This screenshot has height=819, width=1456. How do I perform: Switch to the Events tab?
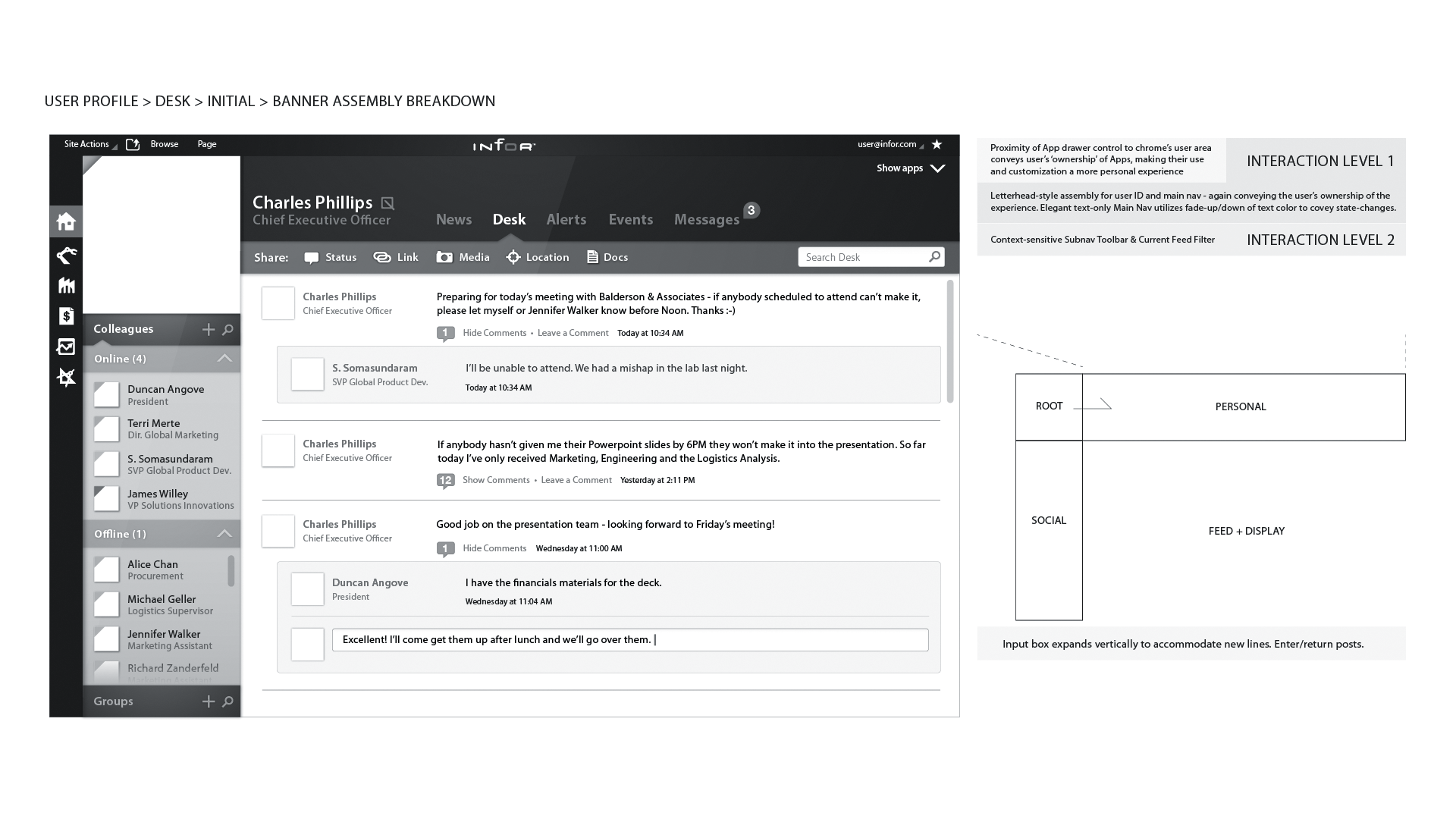point(630,219)
